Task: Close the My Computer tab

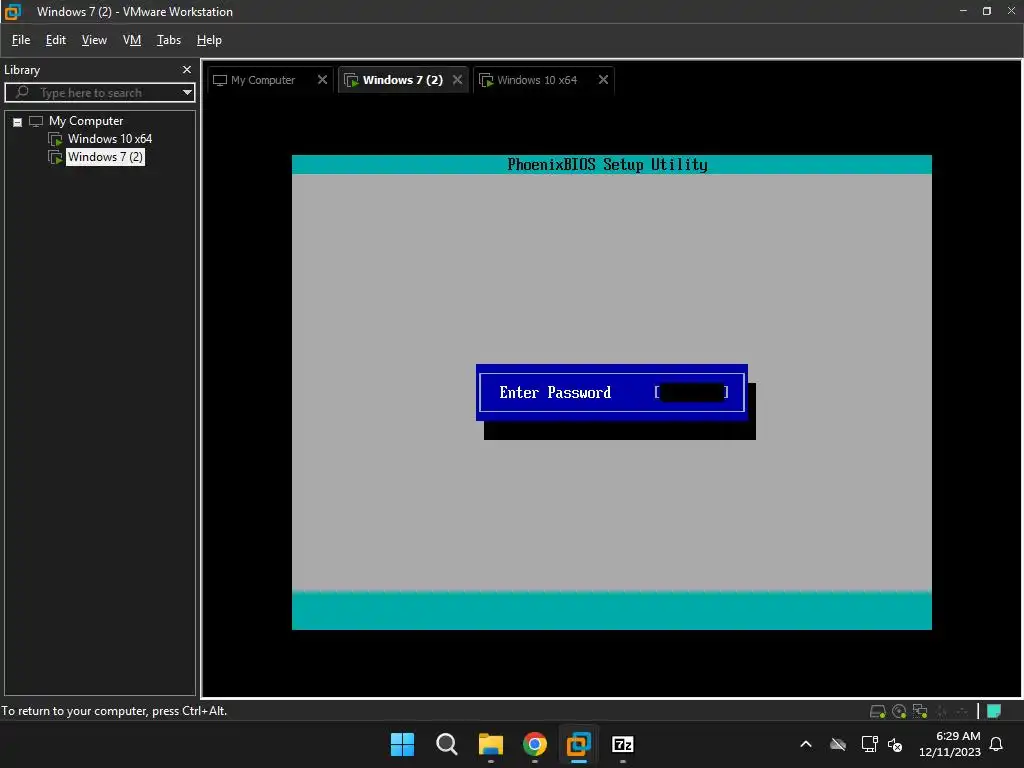Action: click(x=322, y=80)
